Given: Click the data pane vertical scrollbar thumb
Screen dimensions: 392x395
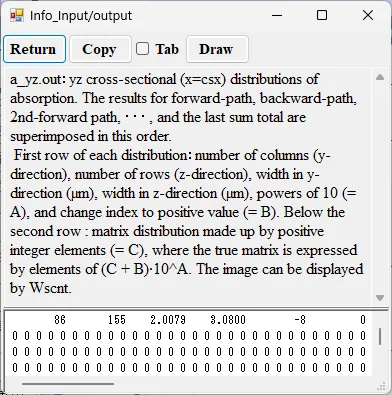Looking at the screenshot, I should pyautogui.click(x=380, y=337).
